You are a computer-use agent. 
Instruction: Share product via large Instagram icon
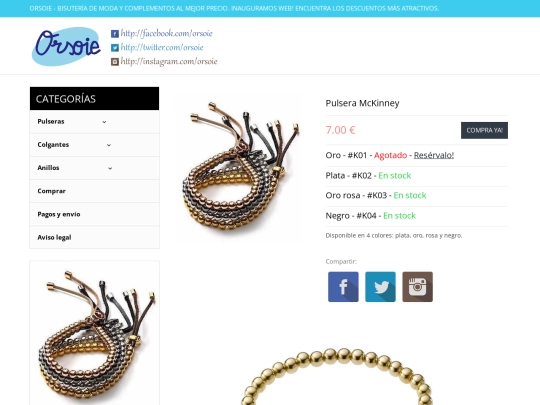coord(417,287)
